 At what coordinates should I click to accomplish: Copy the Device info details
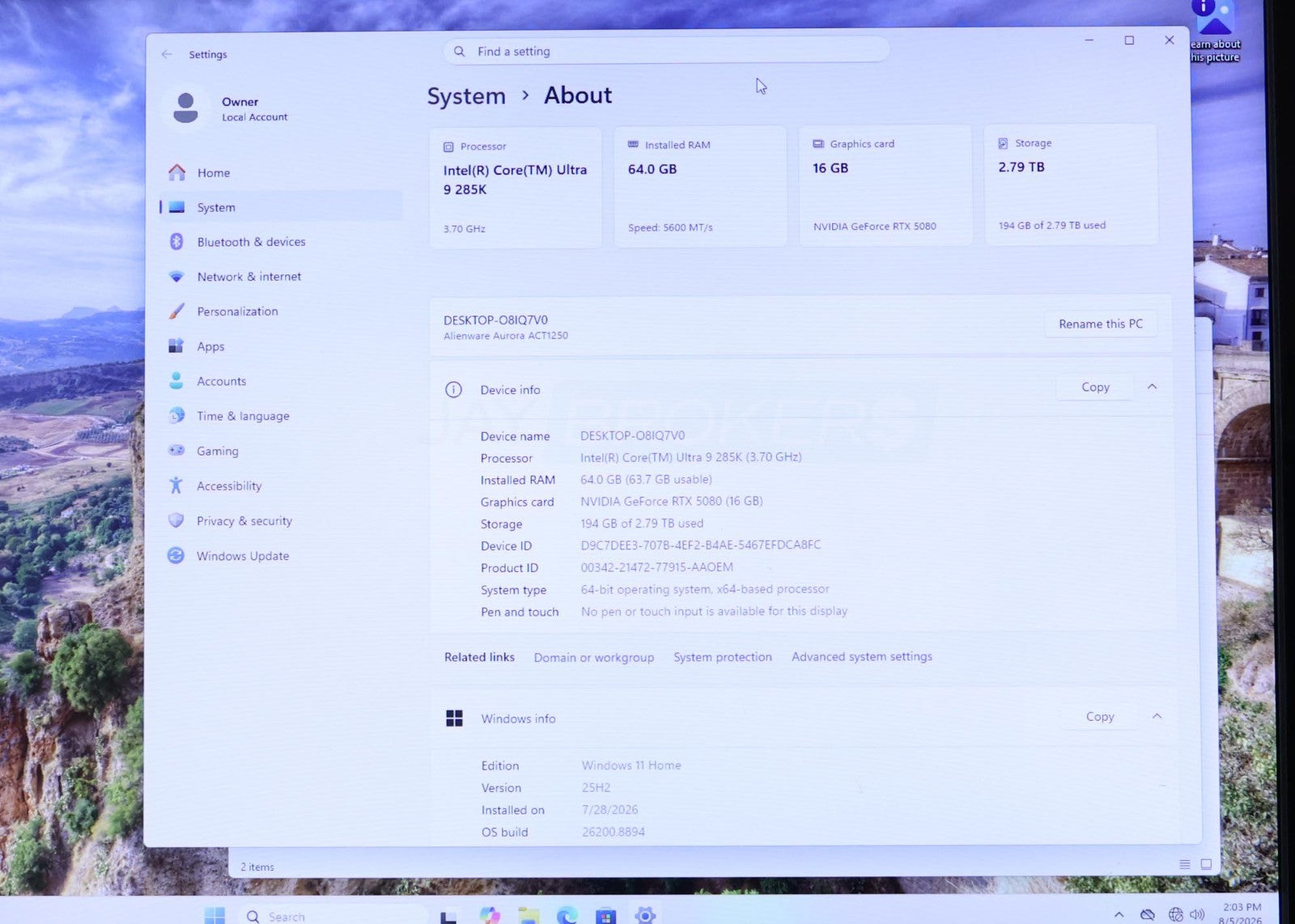click(1095, 387)
